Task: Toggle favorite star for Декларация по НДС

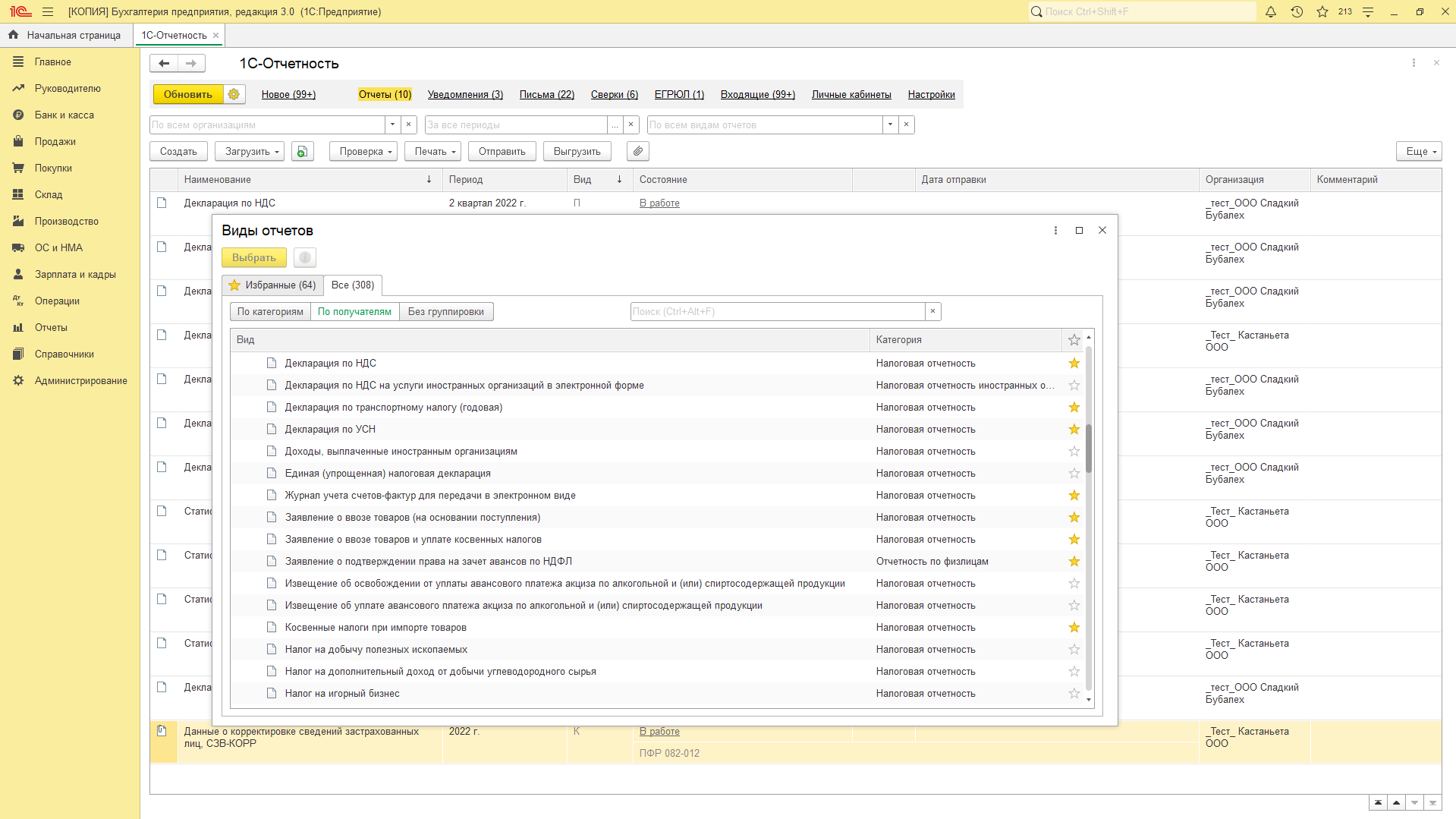Action: pyautogui.click(x=1074, y=364)
